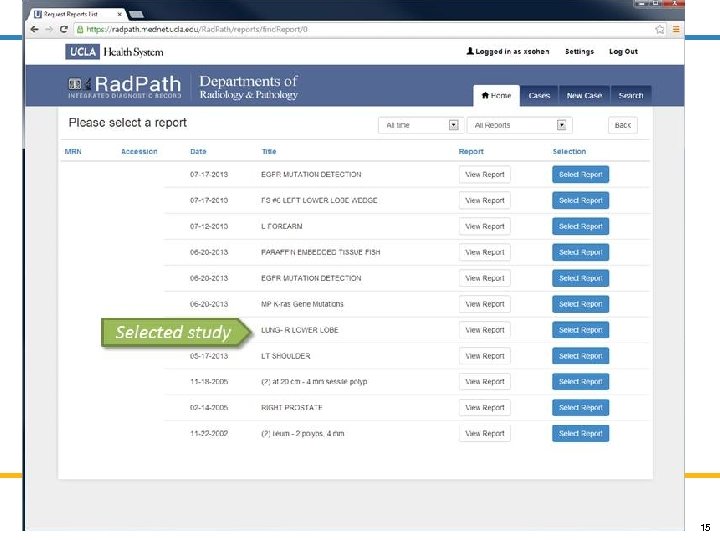View Report for LUNG- R LOWER LOBE
Viewport: 720px width, 540px height.
(484, 330)
